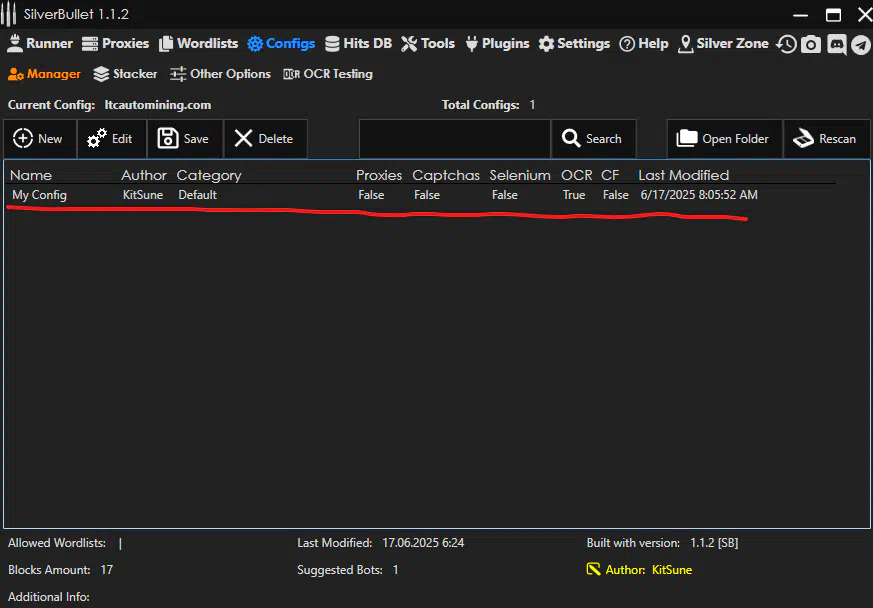The width and height of the screenshot is (873, 608).
Task: Click the KitSune author cell in table
Action: coord(143,195)
